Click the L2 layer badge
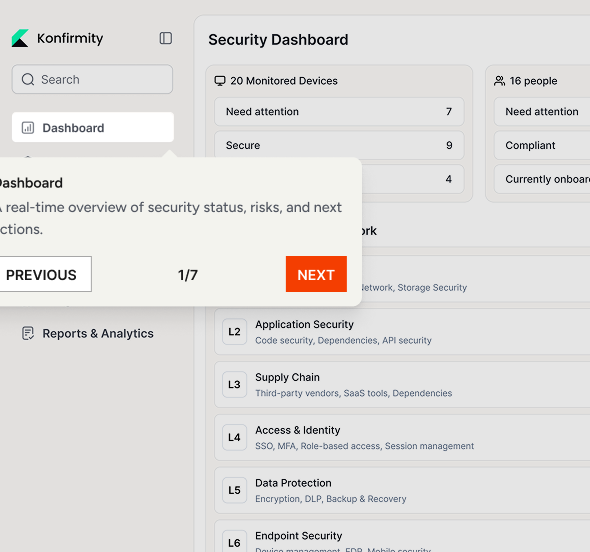590x552 pixels. [234, 332]
